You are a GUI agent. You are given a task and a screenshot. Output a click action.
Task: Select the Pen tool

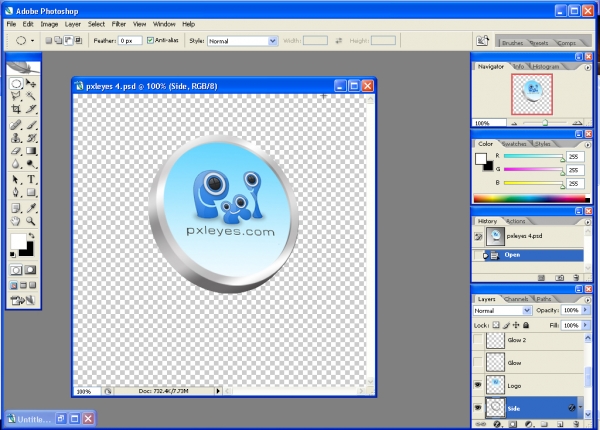[x=16, y=192]
